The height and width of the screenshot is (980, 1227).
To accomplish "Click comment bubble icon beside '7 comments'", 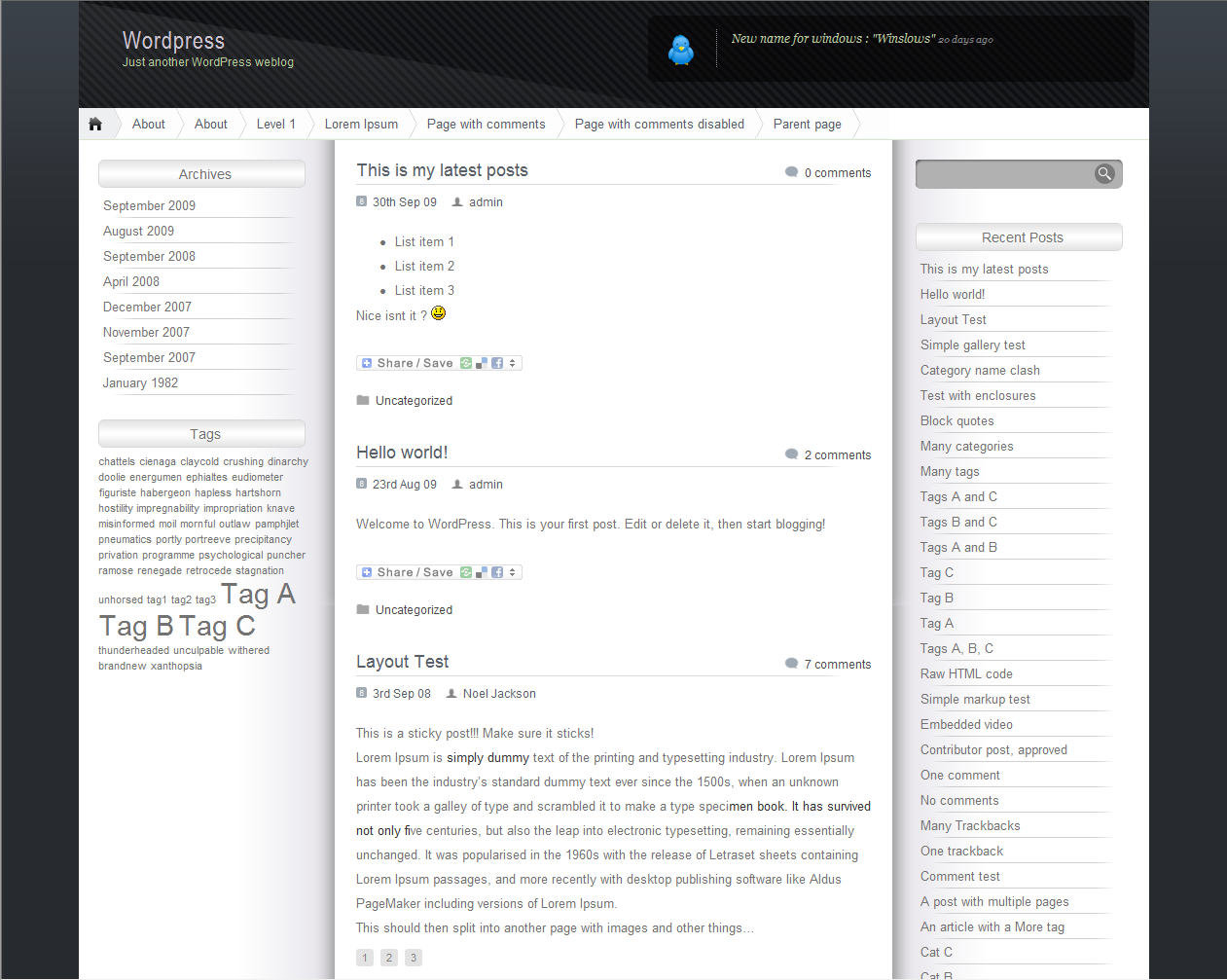I will pos(791,664).
